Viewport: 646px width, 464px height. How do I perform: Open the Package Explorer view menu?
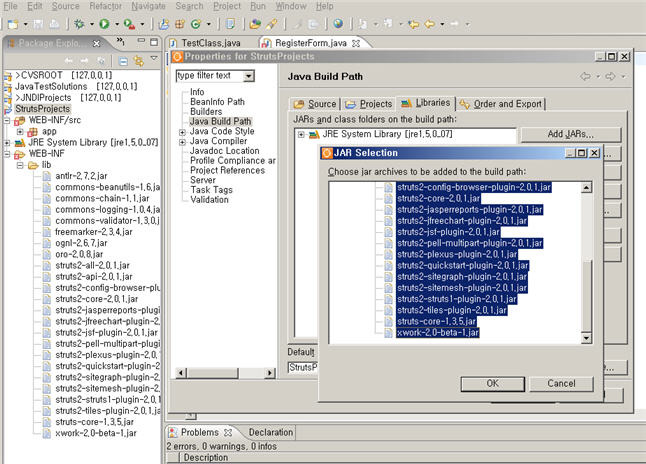click(154, 58)
